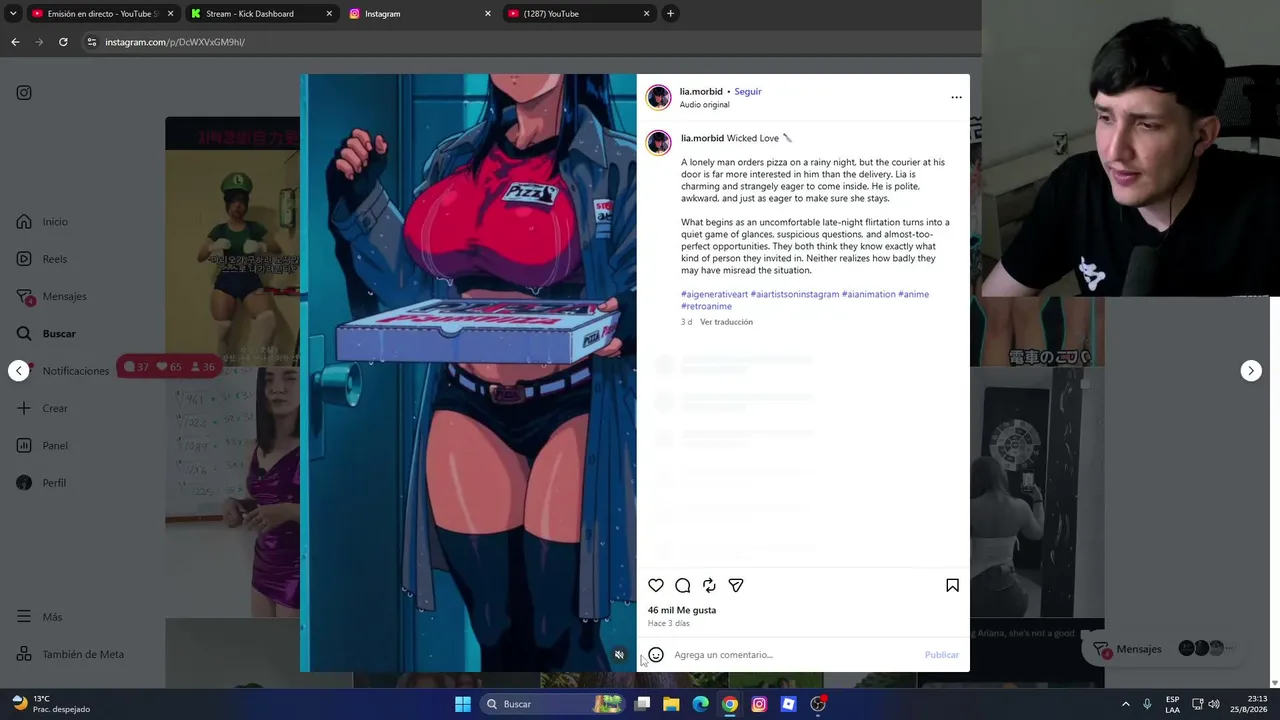Click the address bar URL
This screenshot has height=720, width=1280.
175,42
